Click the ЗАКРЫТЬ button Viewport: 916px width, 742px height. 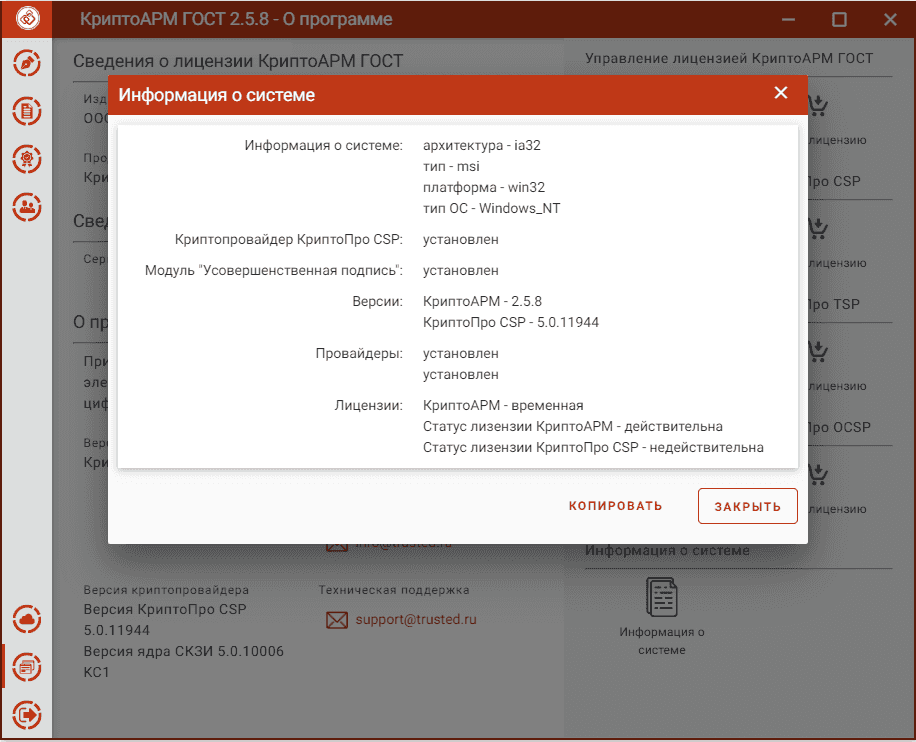coord(748,506)
